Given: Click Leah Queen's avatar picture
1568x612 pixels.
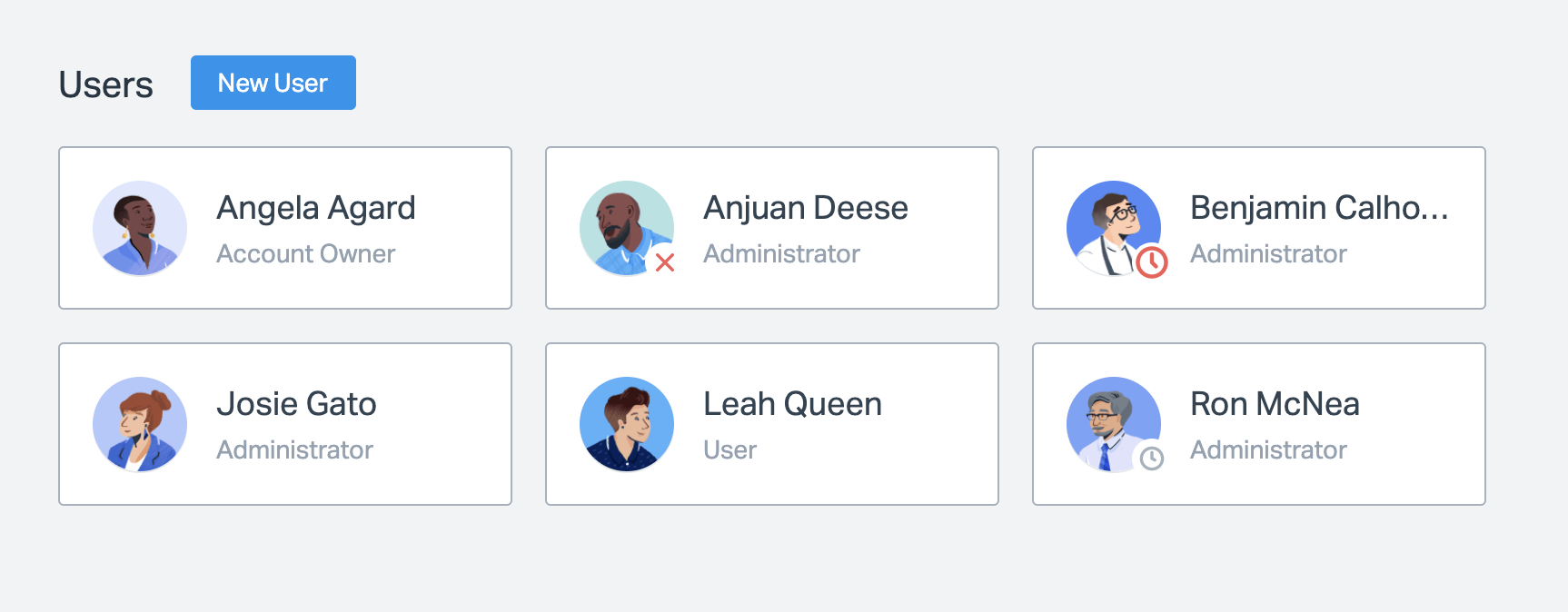Looking at the screenshot, I should pyautogui.click(x=627, y=424).
